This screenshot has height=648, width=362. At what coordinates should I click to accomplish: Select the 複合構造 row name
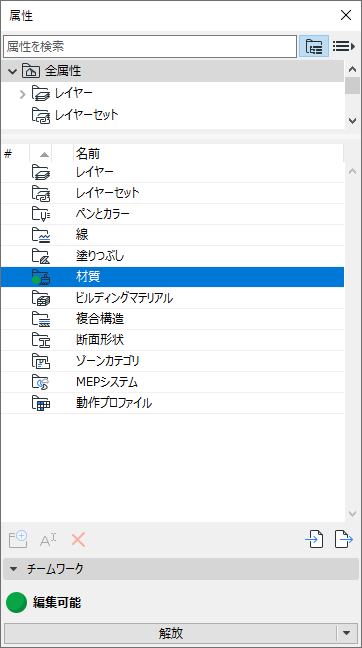pos(100,319)
